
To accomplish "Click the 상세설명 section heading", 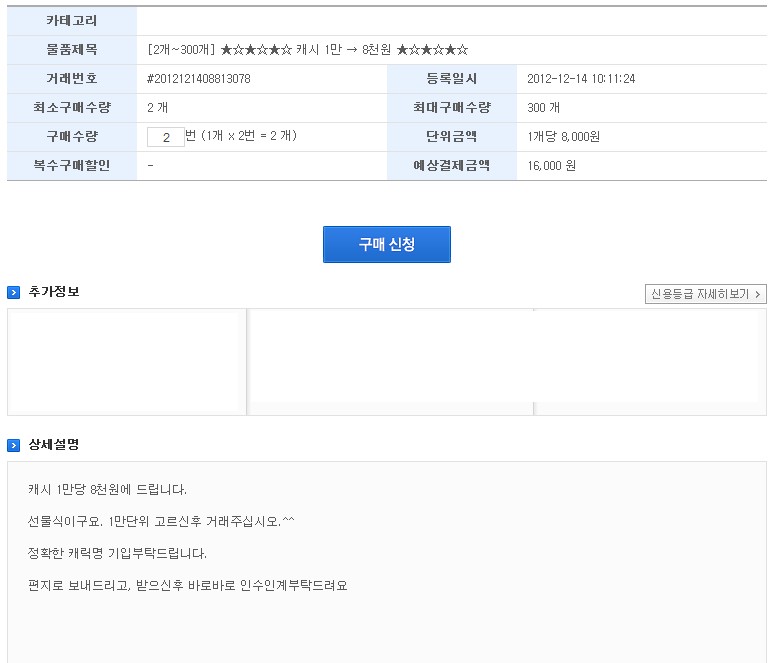I will point(54,444).
